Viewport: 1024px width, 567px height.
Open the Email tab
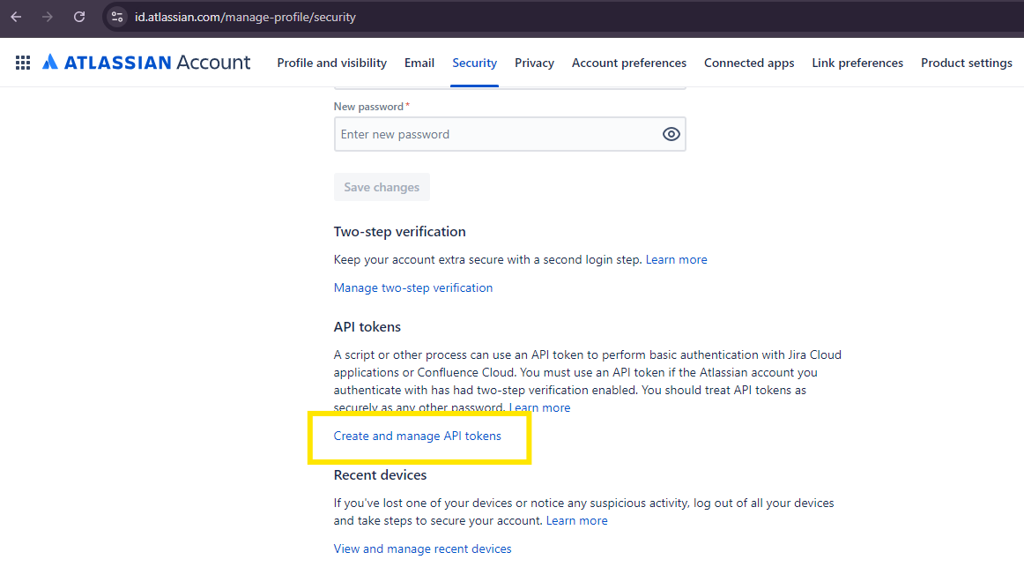click(x=419, y=63)
